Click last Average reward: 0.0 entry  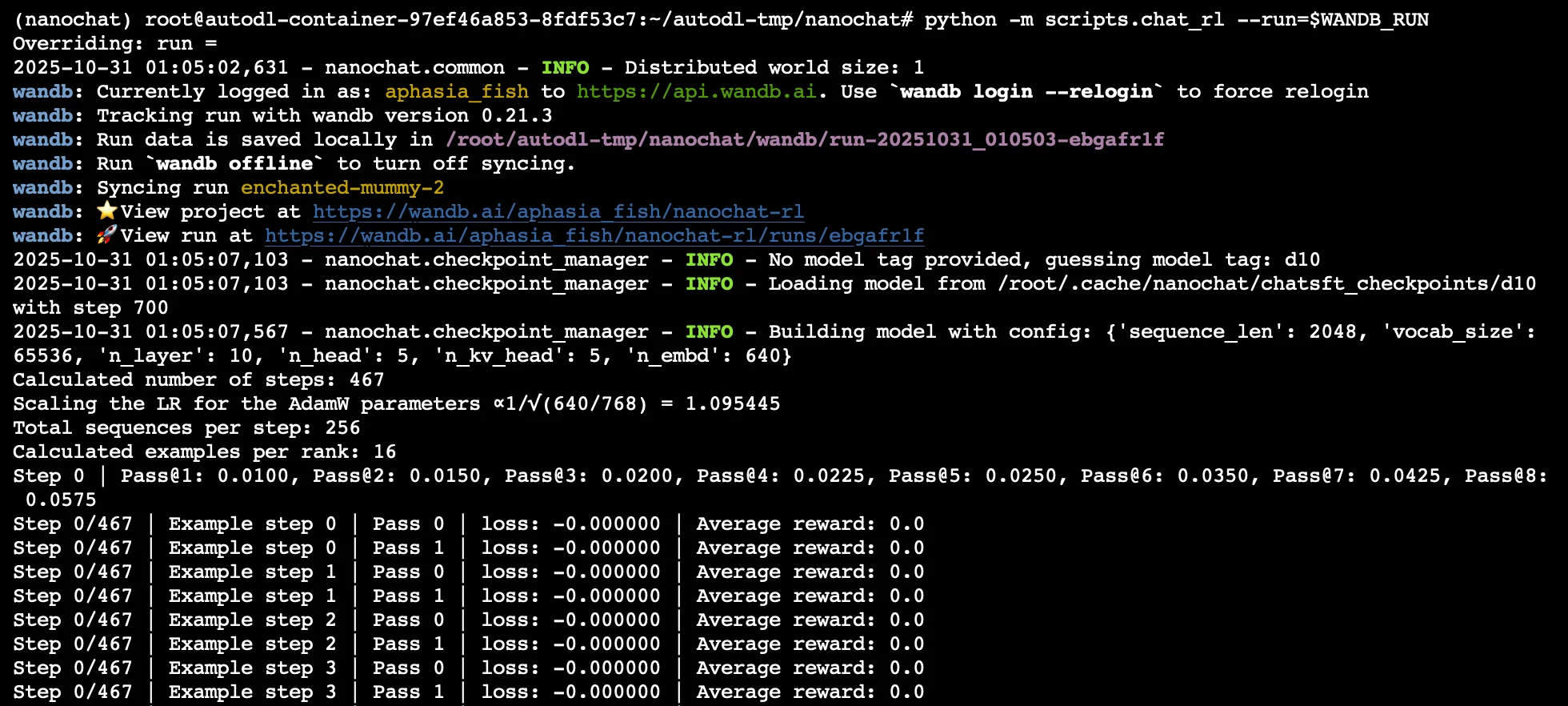pos(810,692)
